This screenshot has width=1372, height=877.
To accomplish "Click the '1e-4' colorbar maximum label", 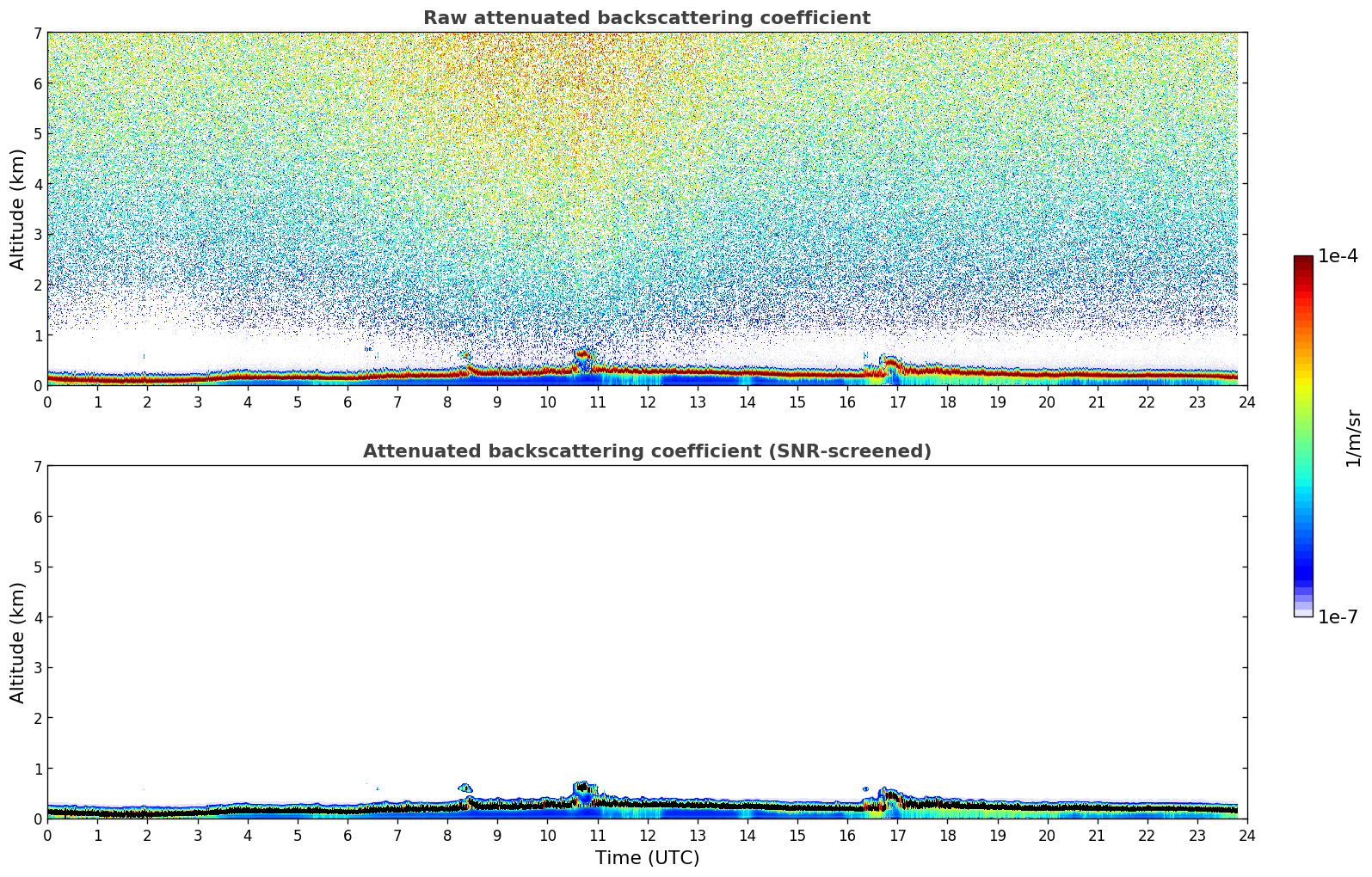I will 1337,256.
